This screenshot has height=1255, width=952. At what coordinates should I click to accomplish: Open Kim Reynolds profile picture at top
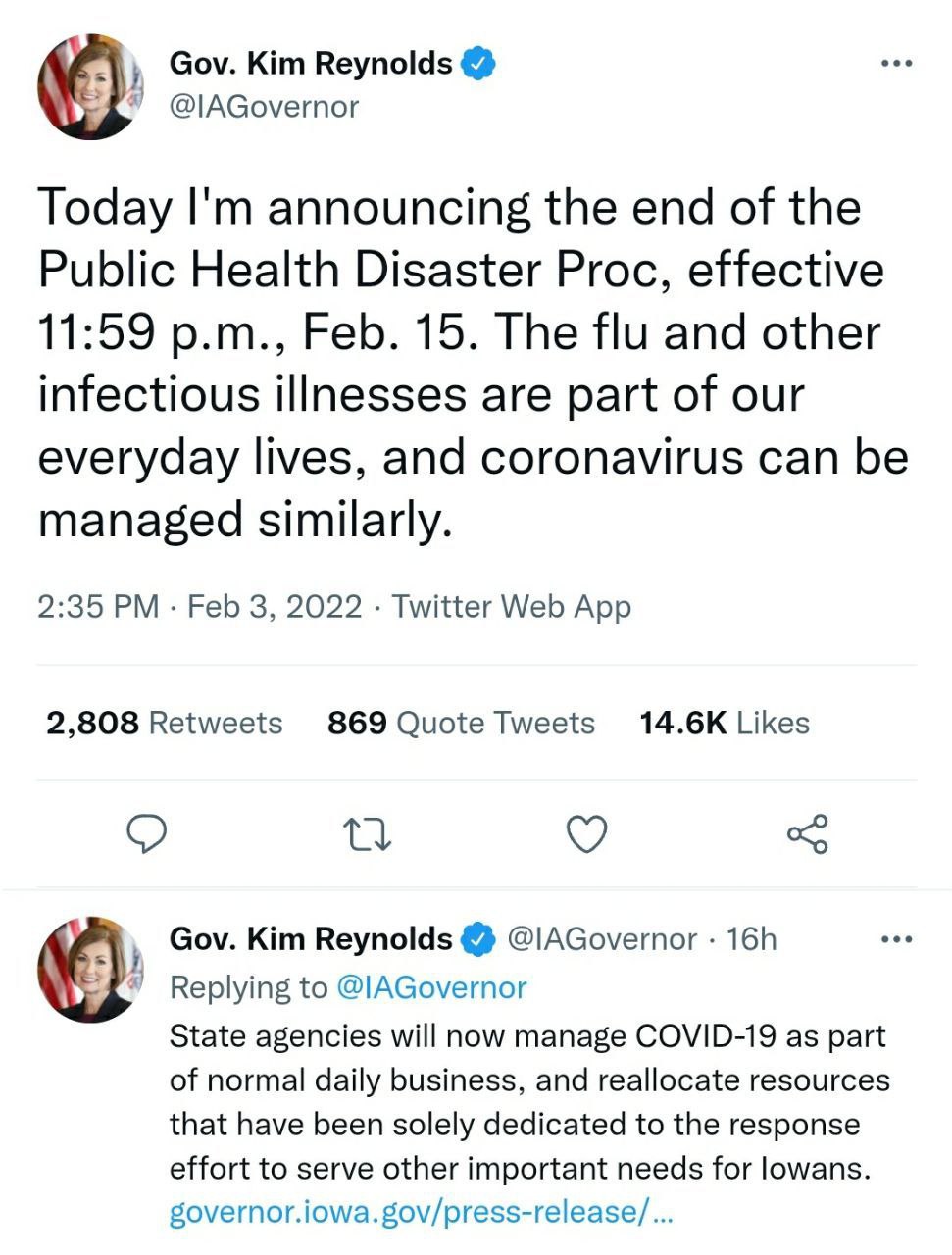coord(90,86)
